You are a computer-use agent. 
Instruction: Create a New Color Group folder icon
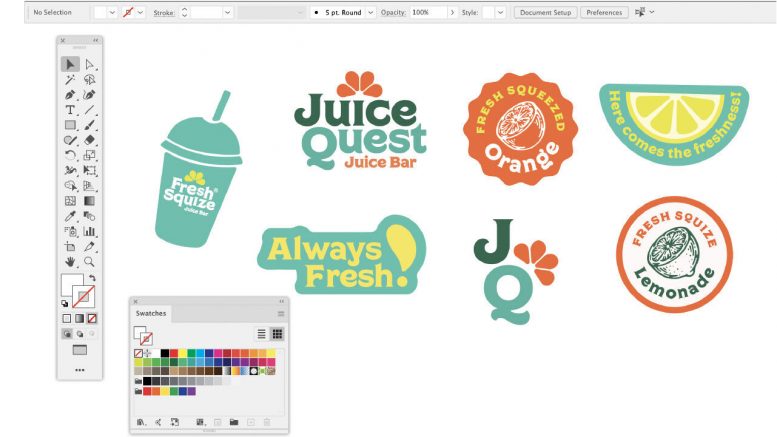[x=234, y=422]
